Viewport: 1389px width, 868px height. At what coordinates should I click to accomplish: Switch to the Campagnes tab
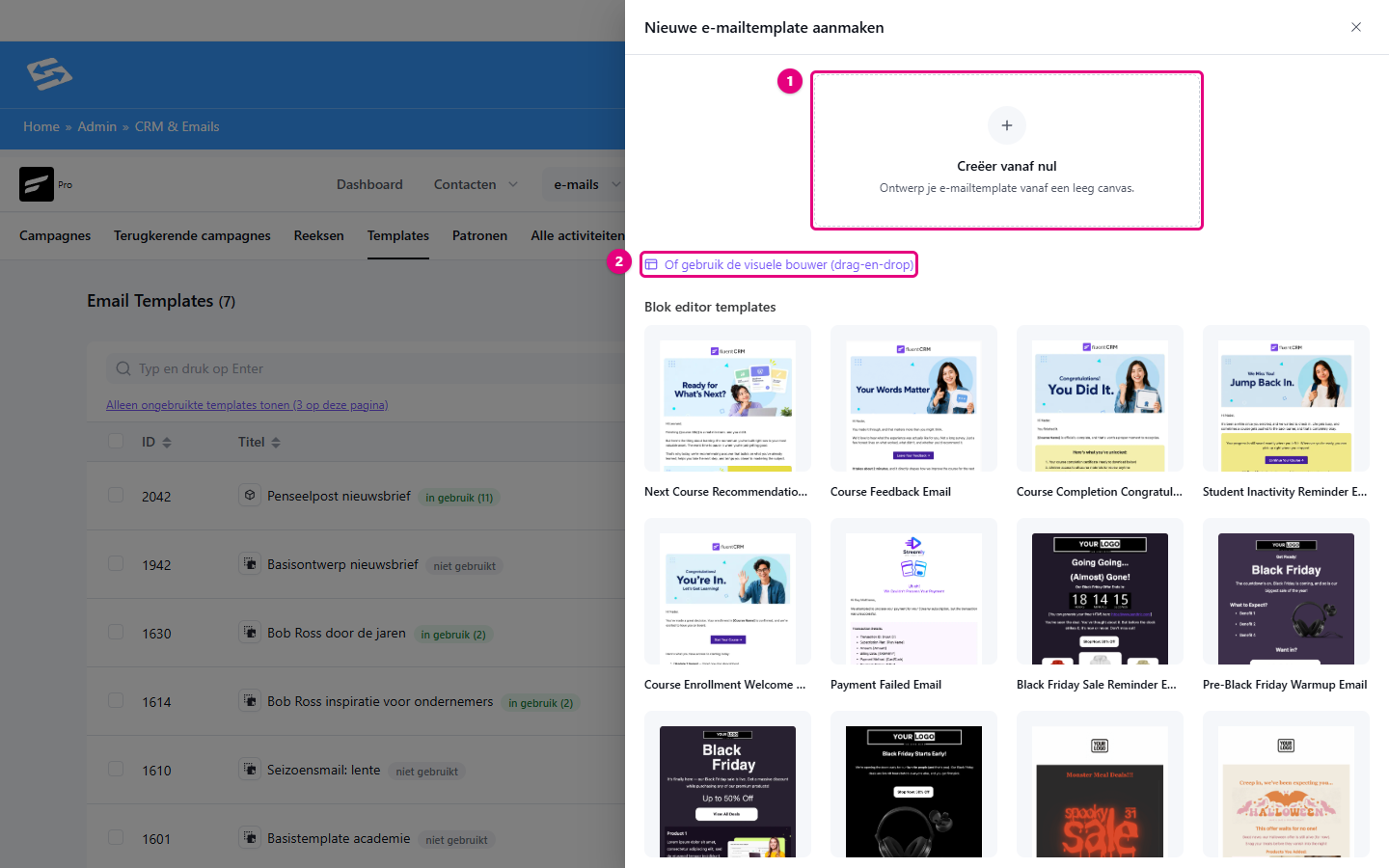pyautogui.click(x=55, y=235)
